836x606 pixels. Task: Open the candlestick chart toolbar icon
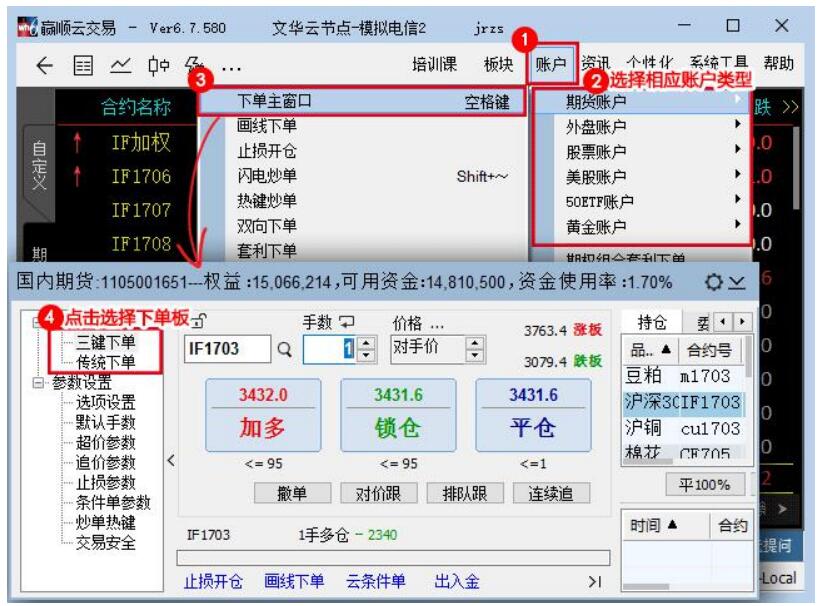(158, 66)
